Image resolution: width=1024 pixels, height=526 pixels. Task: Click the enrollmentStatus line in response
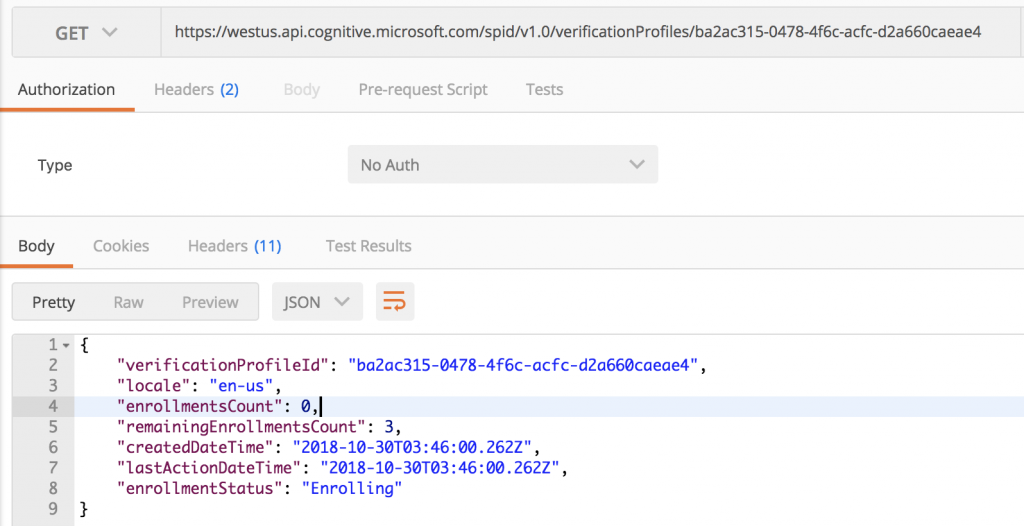(260, 489)
